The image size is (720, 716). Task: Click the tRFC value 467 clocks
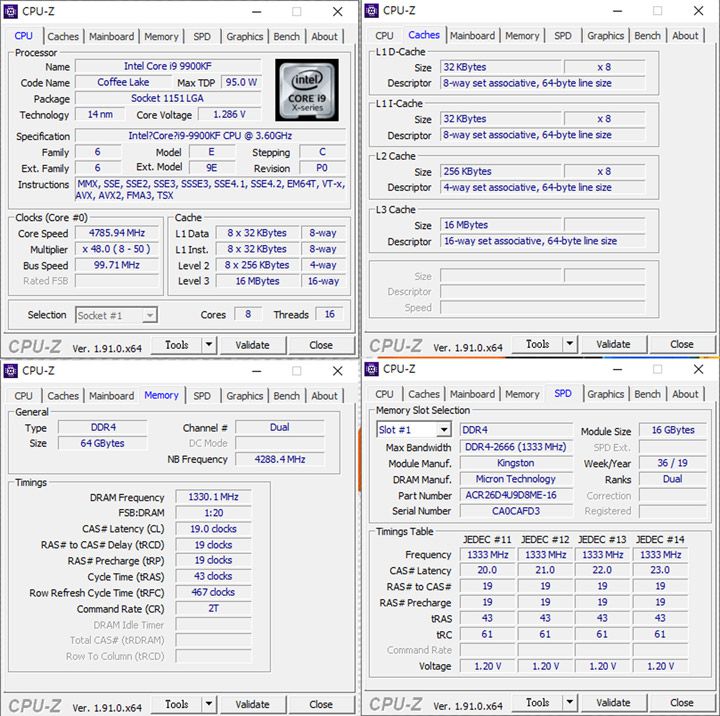214,592
